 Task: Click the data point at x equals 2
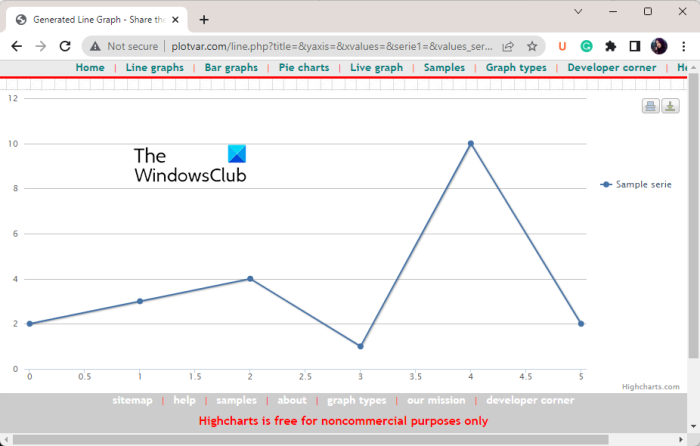pos(250,279)
